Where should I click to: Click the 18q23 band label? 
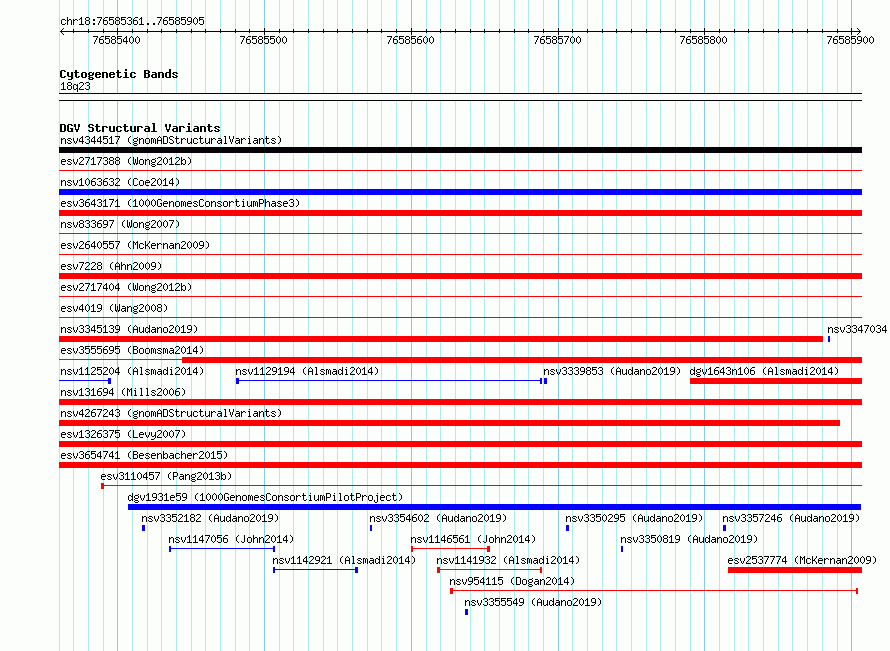click(75, 86)
